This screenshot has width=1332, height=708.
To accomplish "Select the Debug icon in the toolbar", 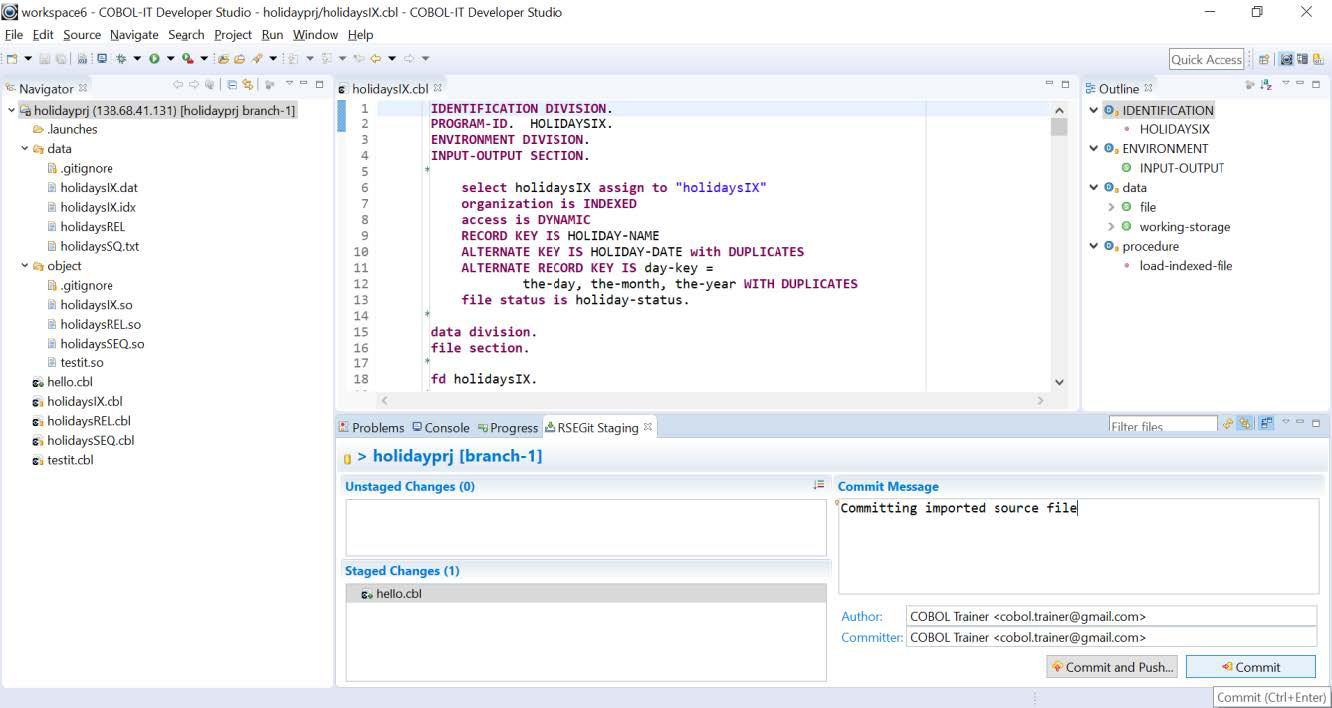I will tap(121, 58).
